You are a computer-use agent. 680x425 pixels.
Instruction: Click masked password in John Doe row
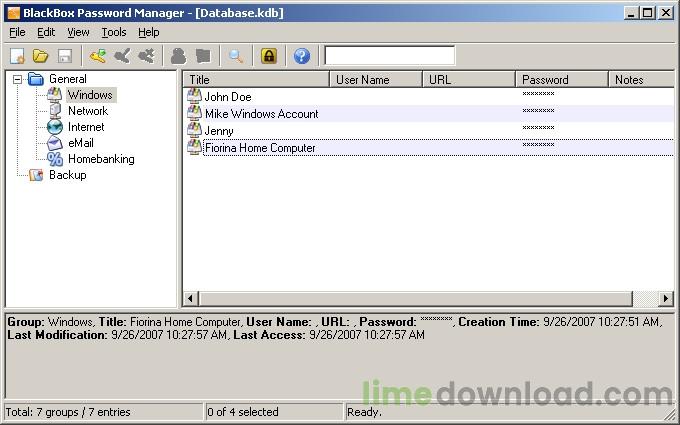click(538, 94)
